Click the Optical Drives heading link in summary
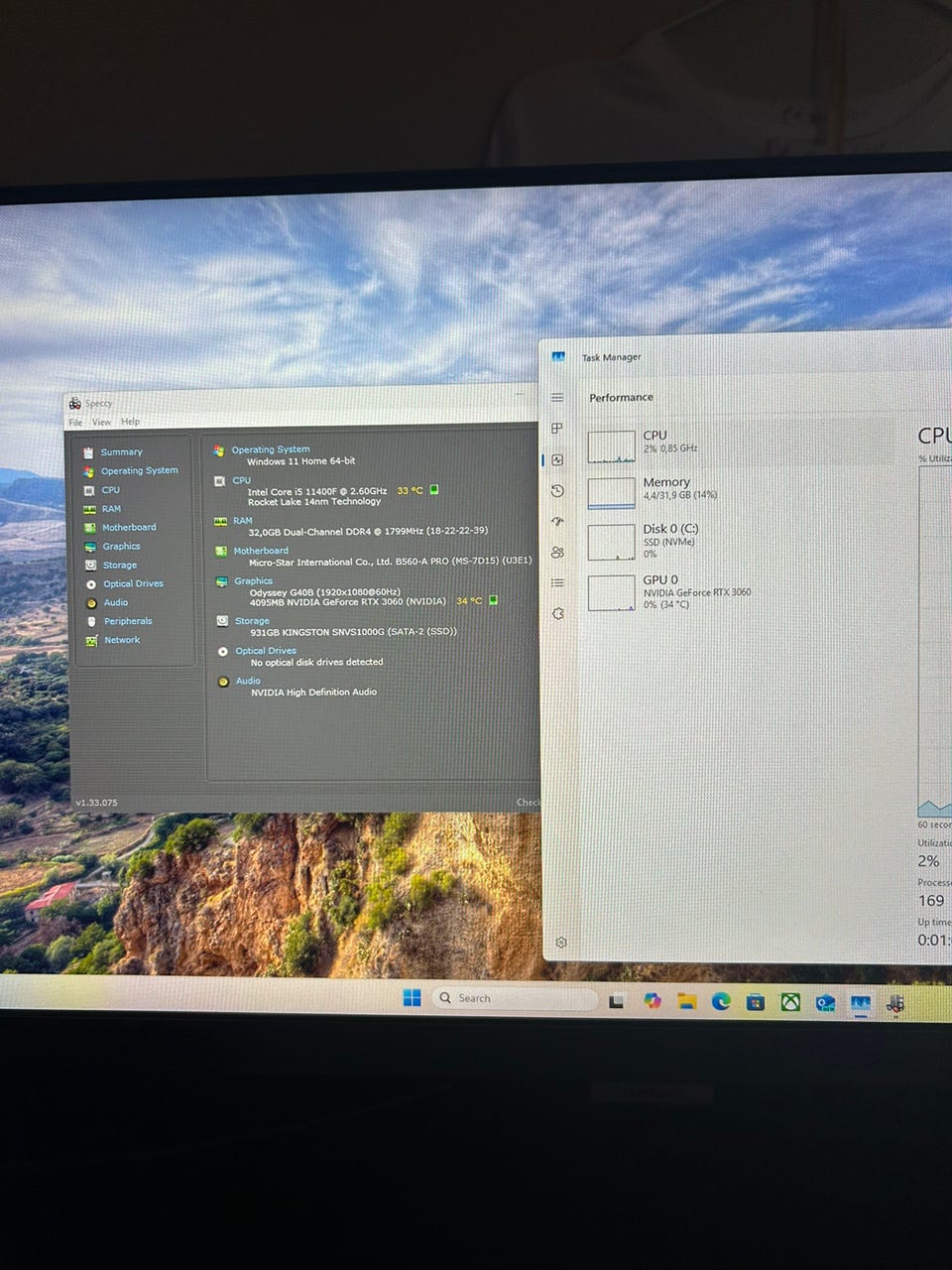The height and width of the screenshot is (1270, 952). [x=266, y=651]
